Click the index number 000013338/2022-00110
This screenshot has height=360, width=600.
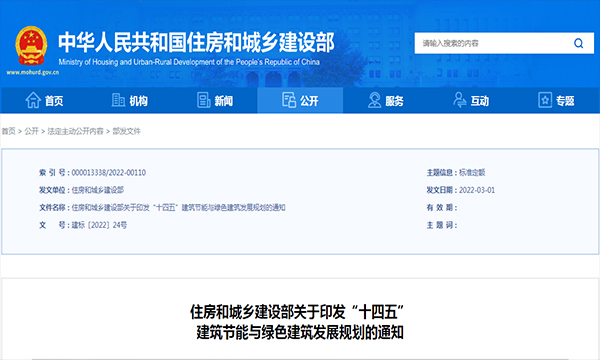pyautogui.click(x=109, y=173)
